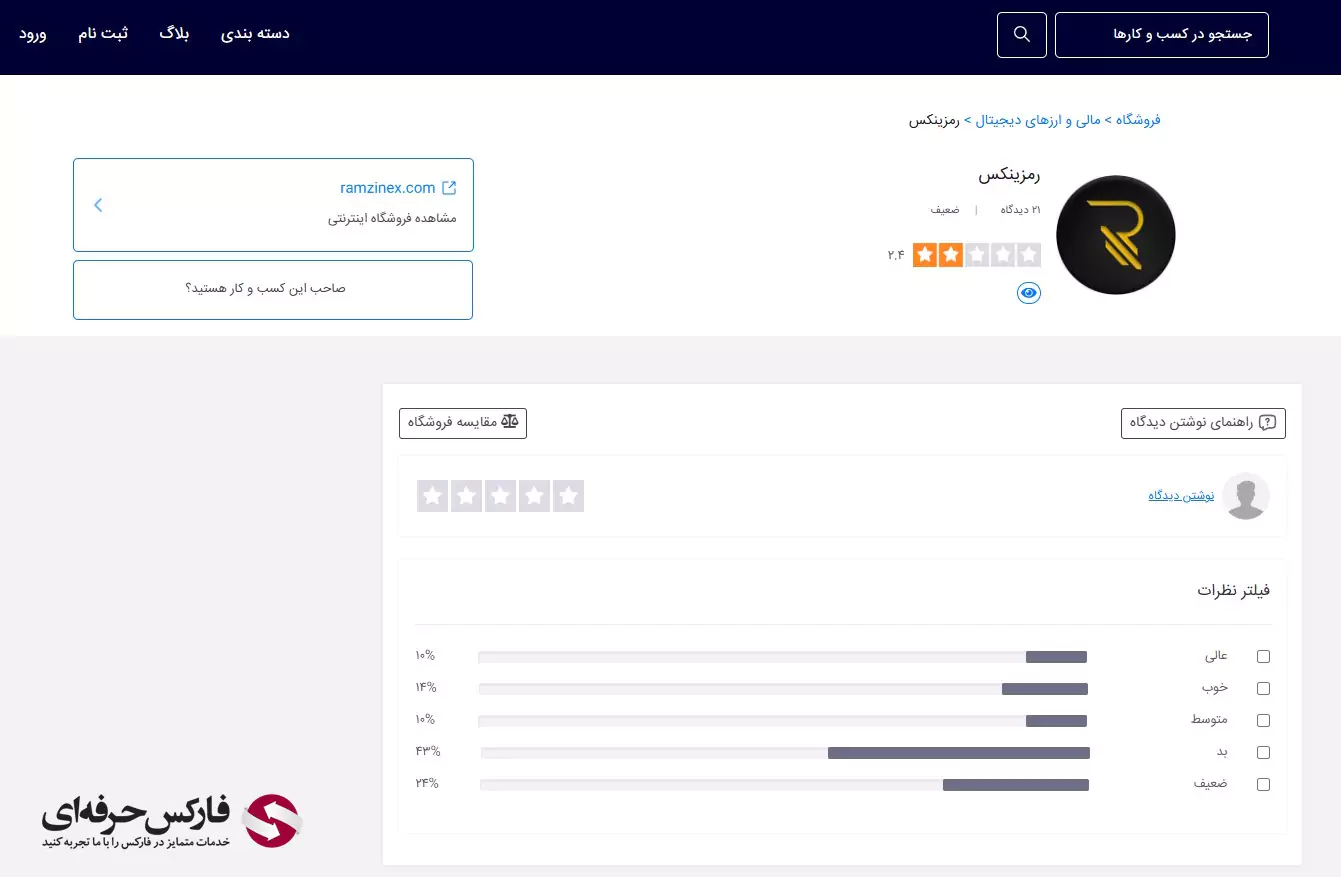
Task: Click the مشاهده فروشگاه اینترنتی text
Action: click(x=392, y=218)
